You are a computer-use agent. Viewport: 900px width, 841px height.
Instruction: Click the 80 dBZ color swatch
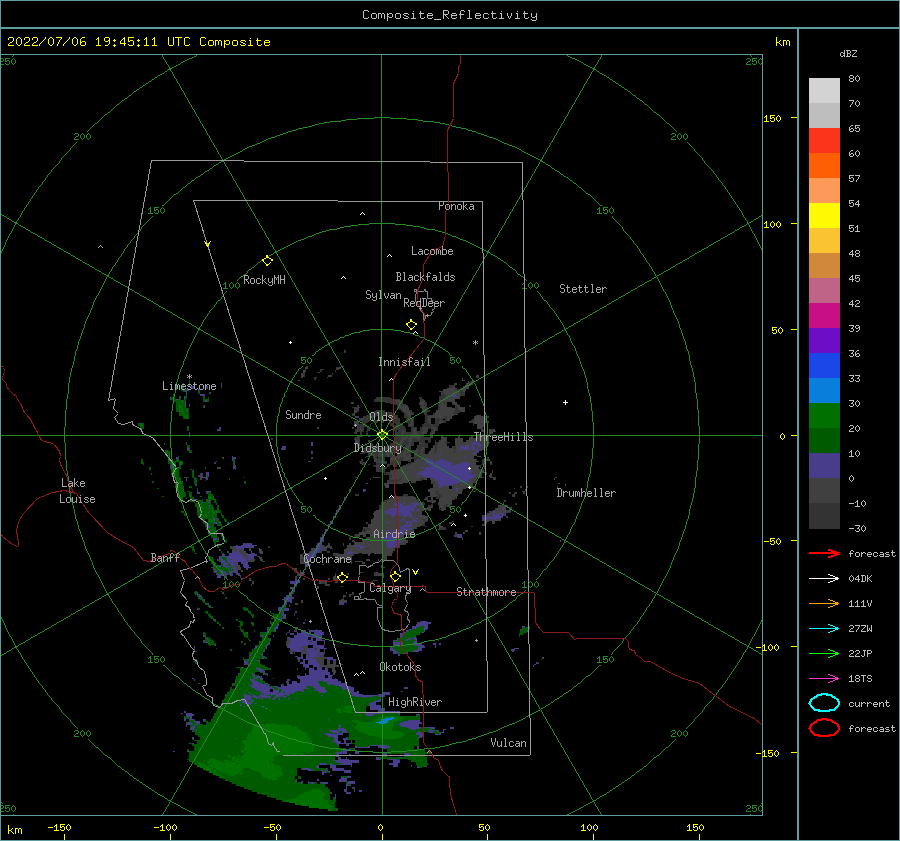tap(824, 90)
